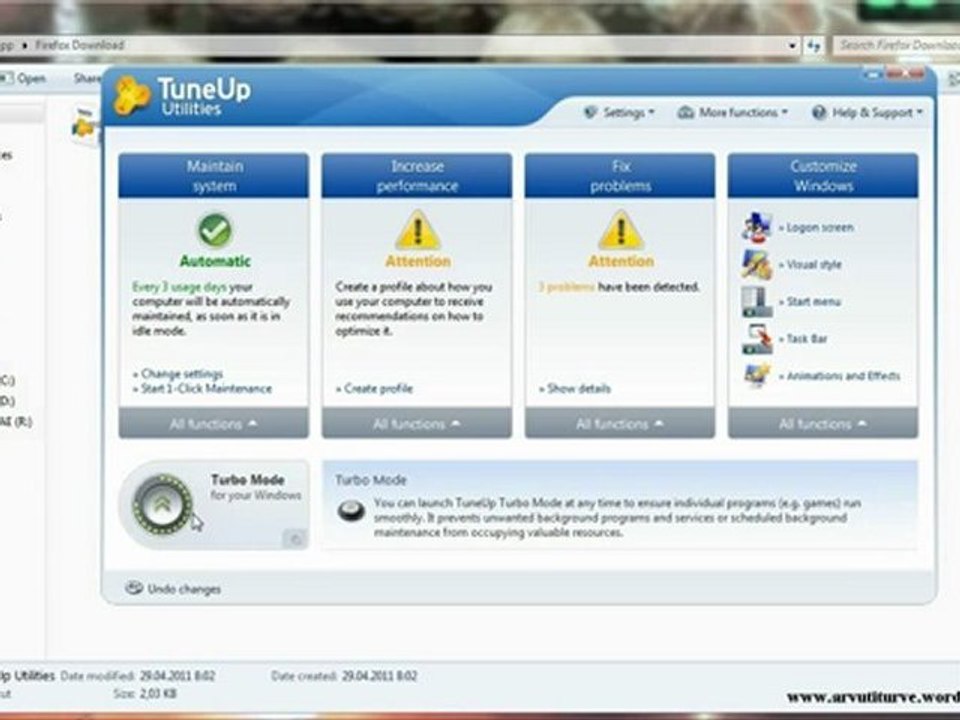This screenshot has height=720, width=960.
Task: Click the Search Firefox Download field
Action: [x=896, y=45]
